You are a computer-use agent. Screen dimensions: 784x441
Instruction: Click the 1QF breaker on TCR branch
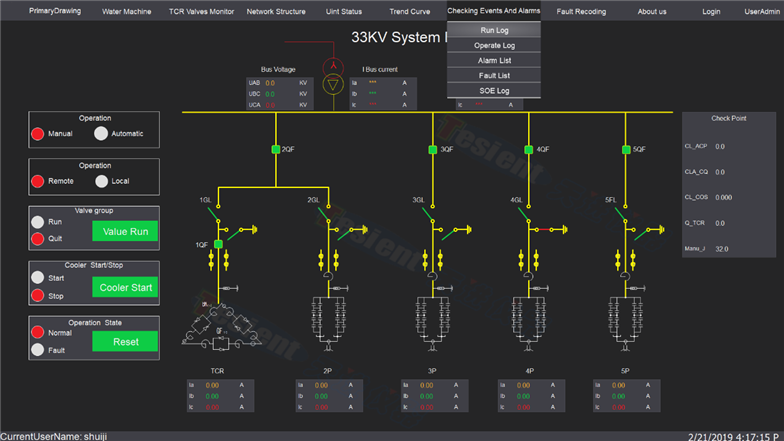point(217,244)
